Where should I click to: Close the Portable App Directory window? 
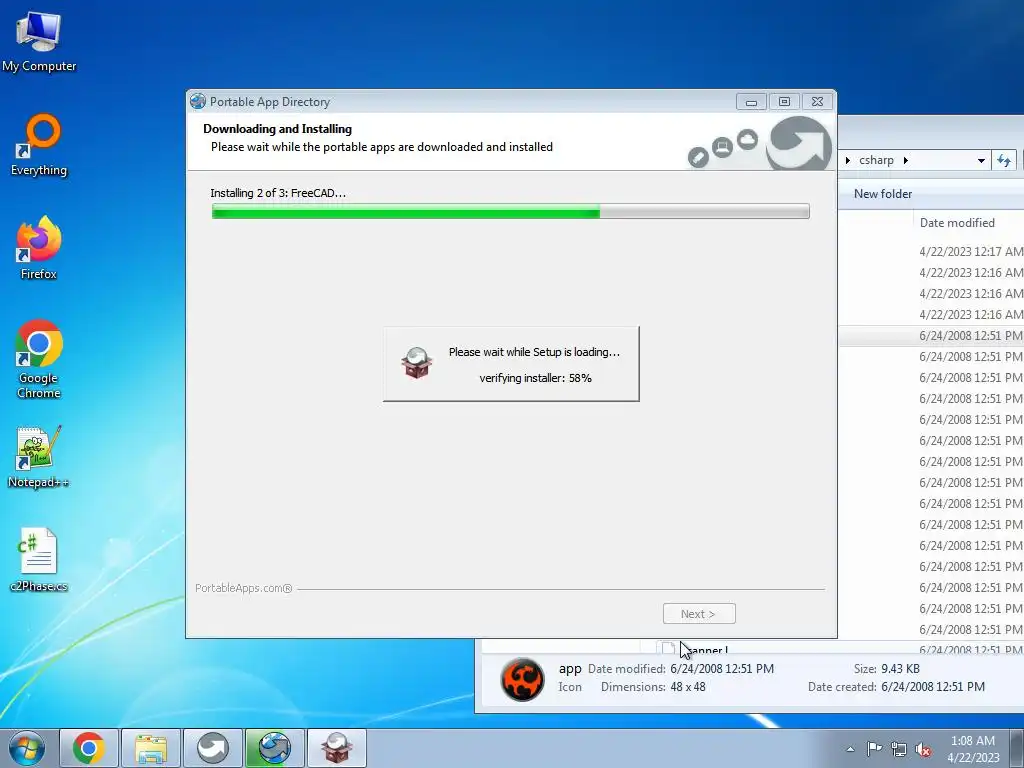point(817,102)
